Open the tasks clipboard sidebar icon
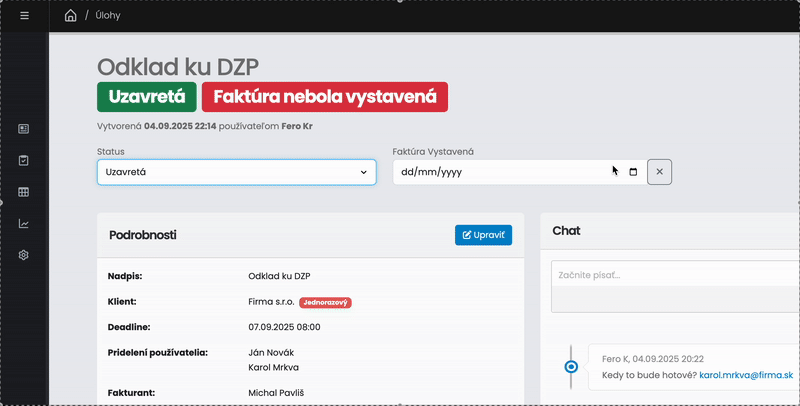This screenshot has height=406, width=800. click(x=24, y=160)
